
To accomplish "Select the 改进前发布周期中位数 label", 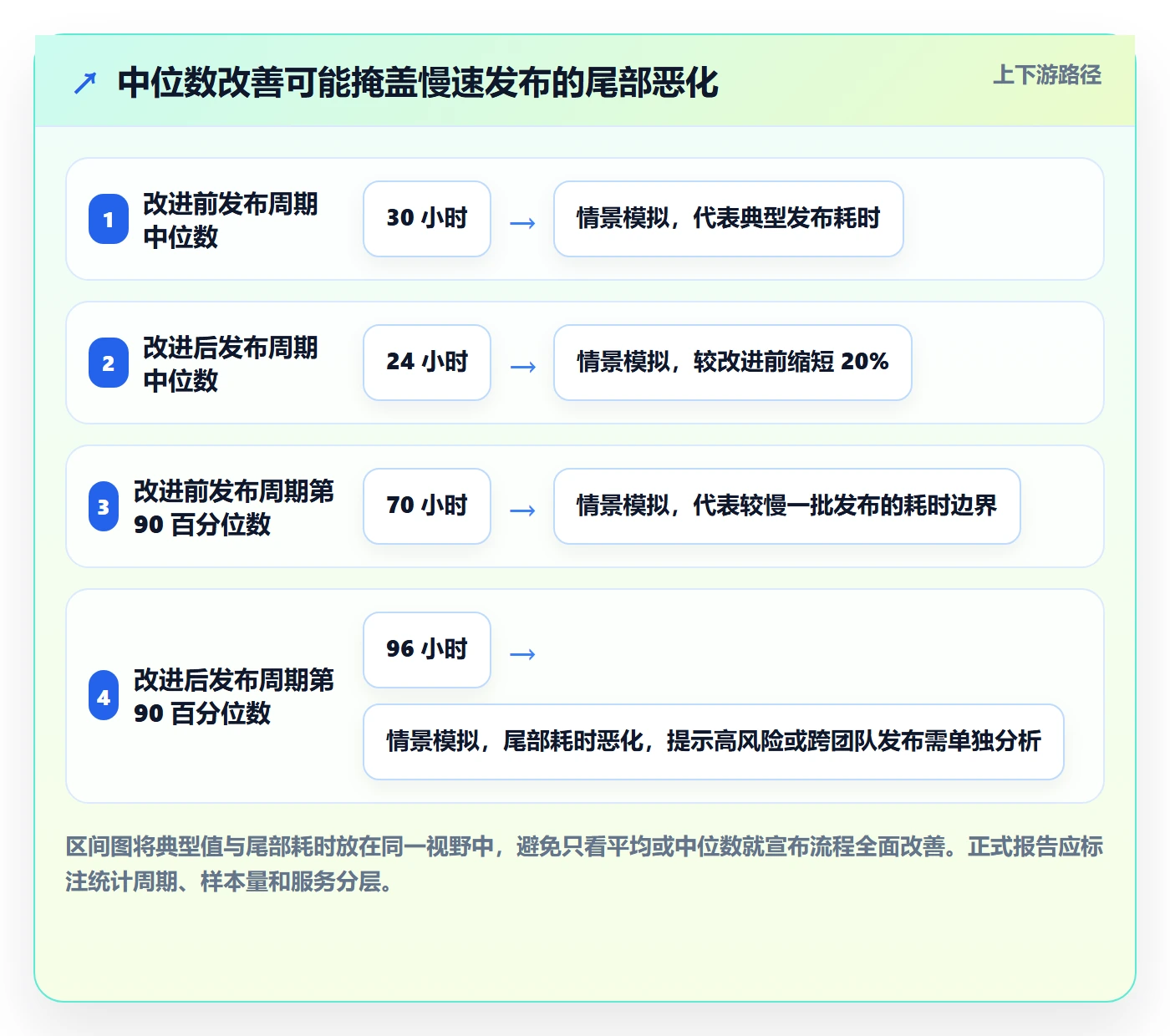I will click(x=231, y=220).
